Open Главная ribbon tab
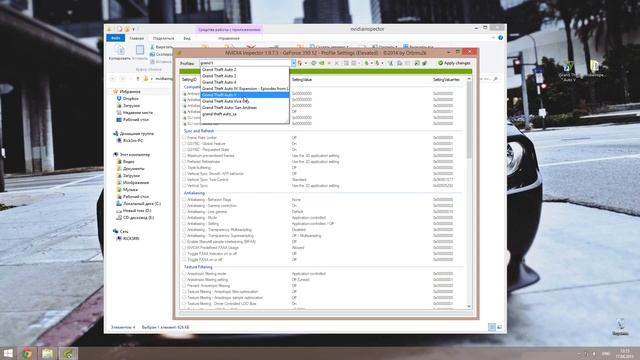640x360 pixels. point(137,38)
